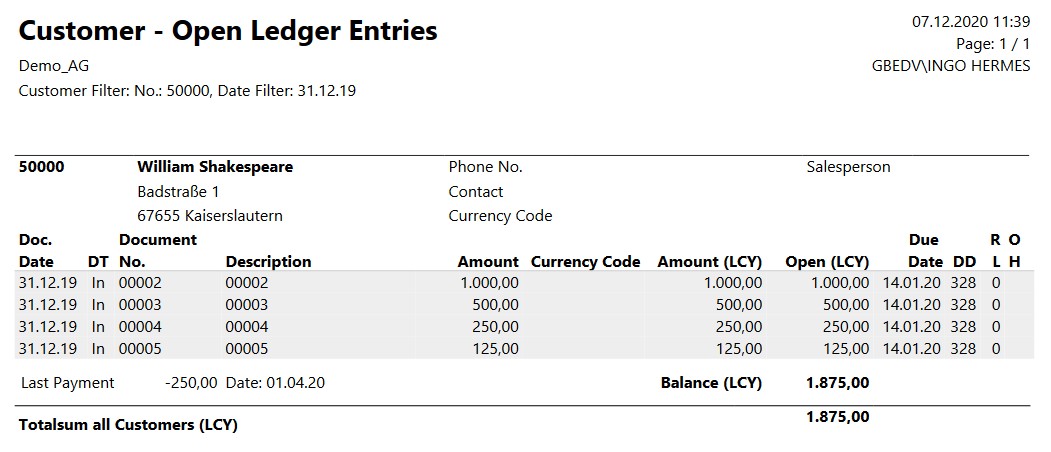Click the Amount (LCY) column header
This screenshot has width=1051, height=452.
pos(710,262)
